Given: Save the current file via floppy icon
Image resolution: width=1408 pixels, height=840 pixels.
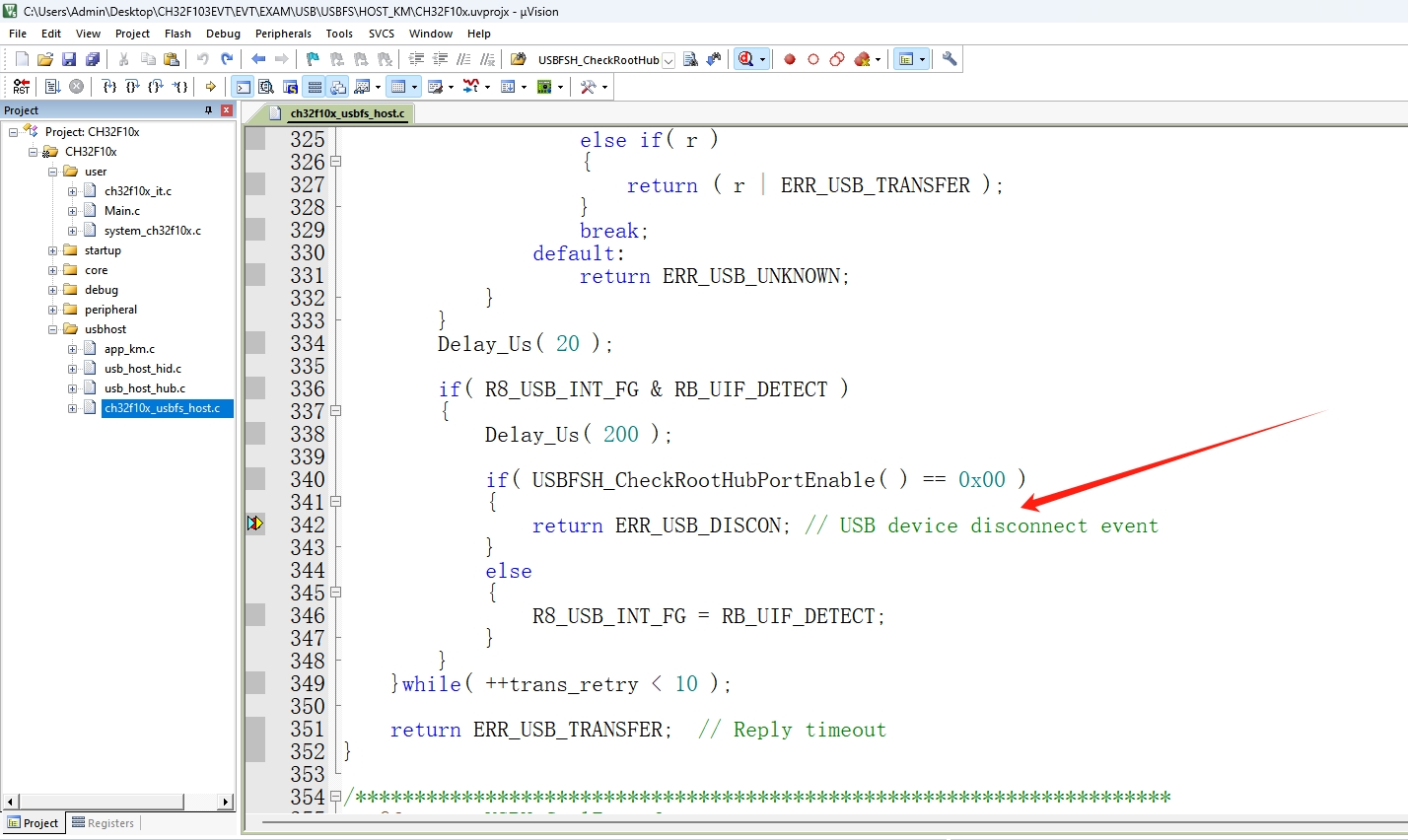Looking at the screenshot, I should pyautogui.click(x=69, y=59).
